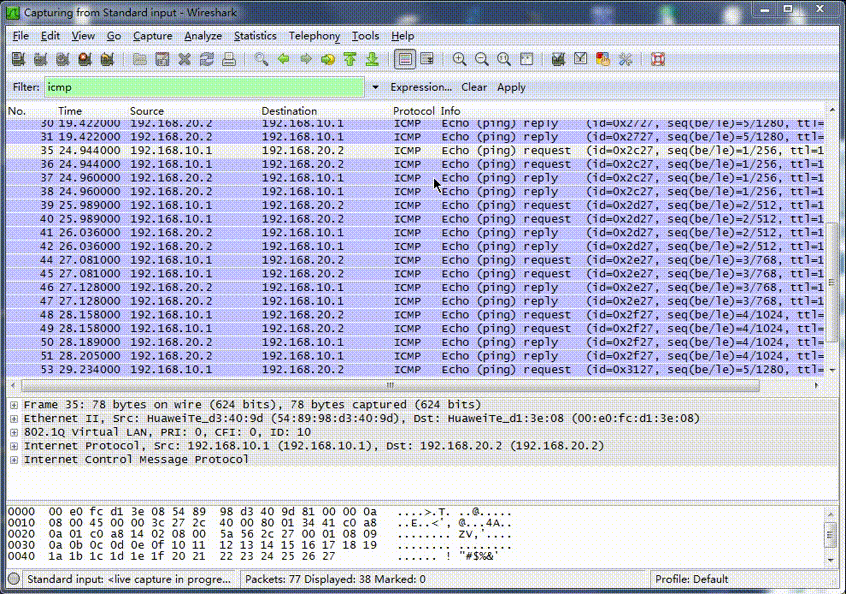Expand the Frame 35 details node

pyautogui.click(x=14, y=405)
